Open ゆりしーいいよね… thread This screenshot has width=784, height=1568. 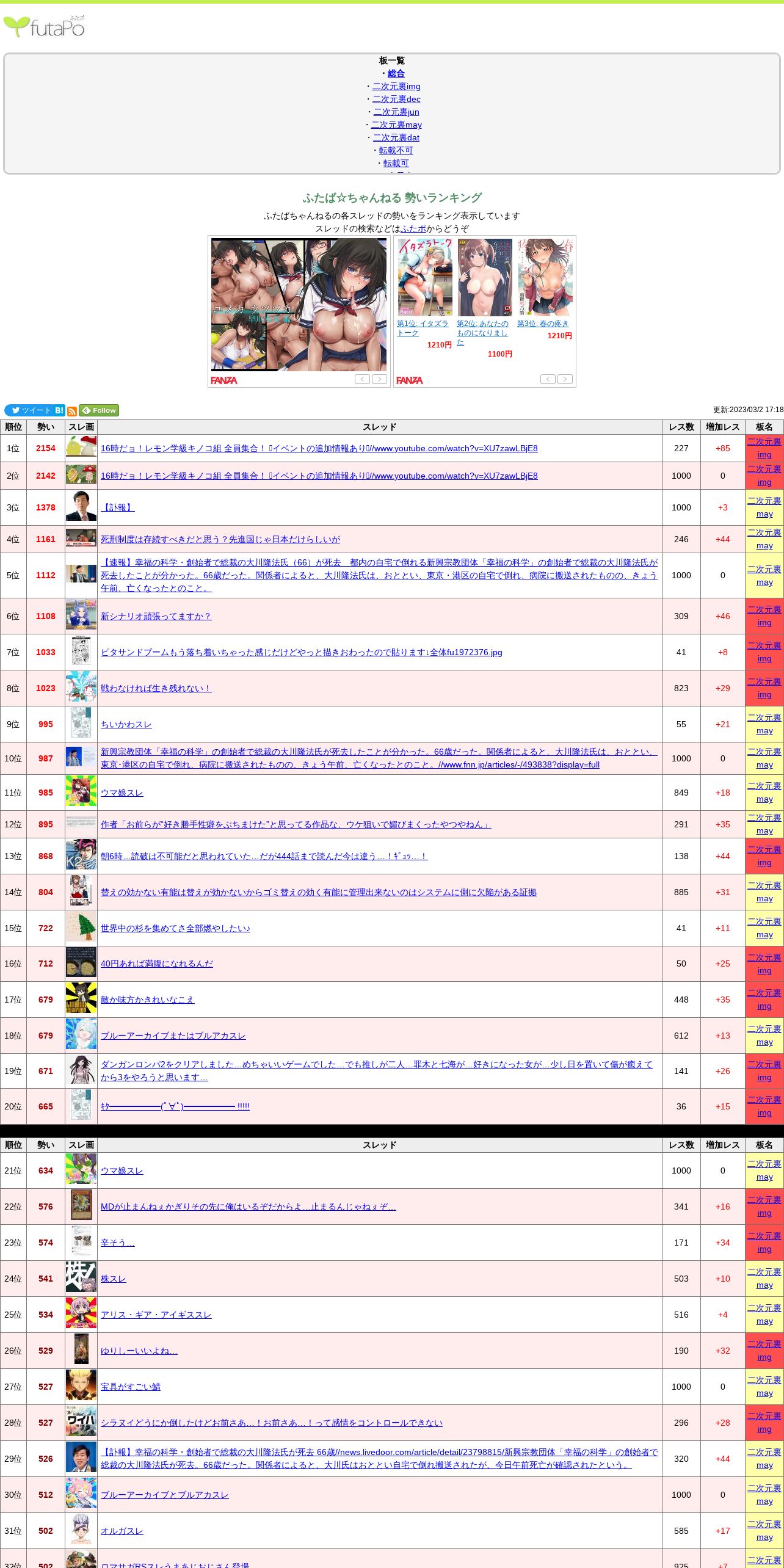[x=139, y=1351]
